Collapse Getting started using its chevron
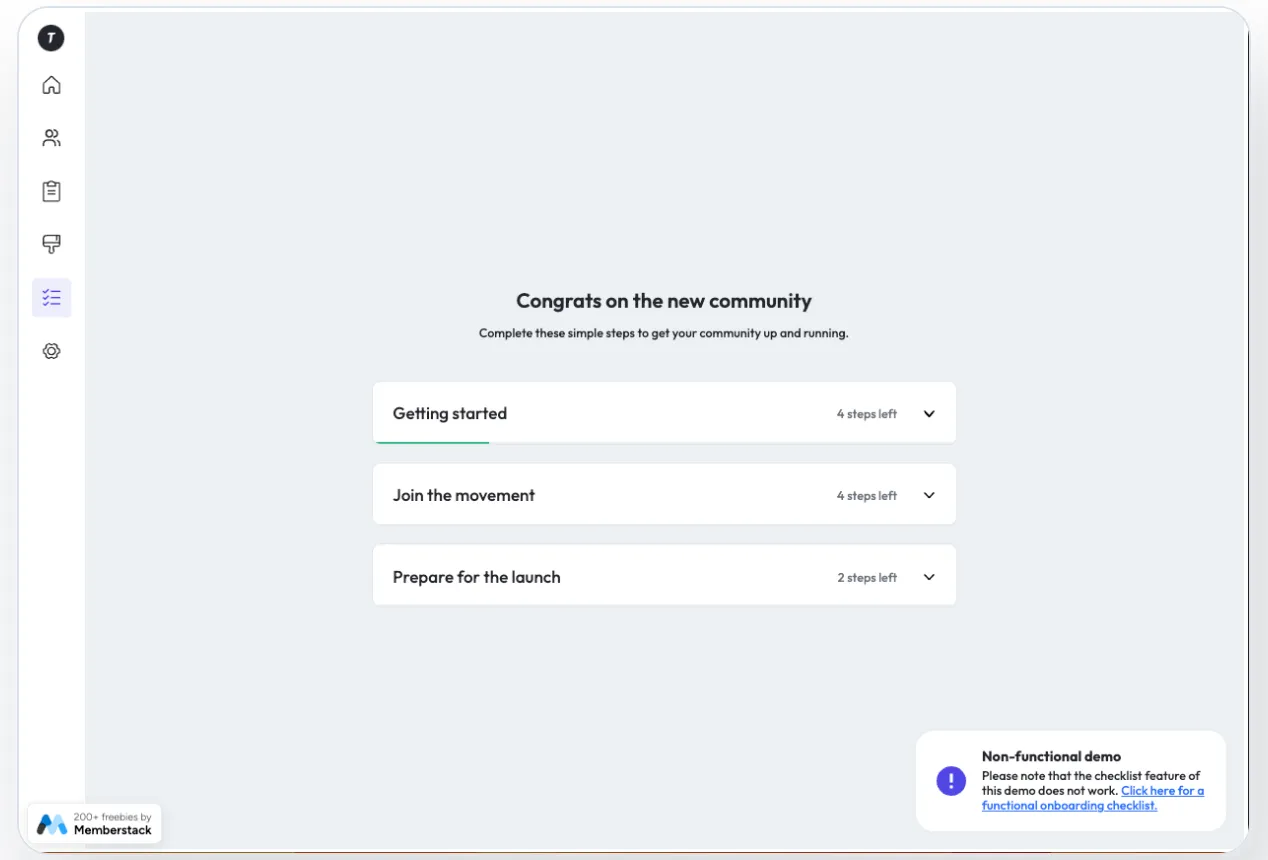 pos(928,413)
